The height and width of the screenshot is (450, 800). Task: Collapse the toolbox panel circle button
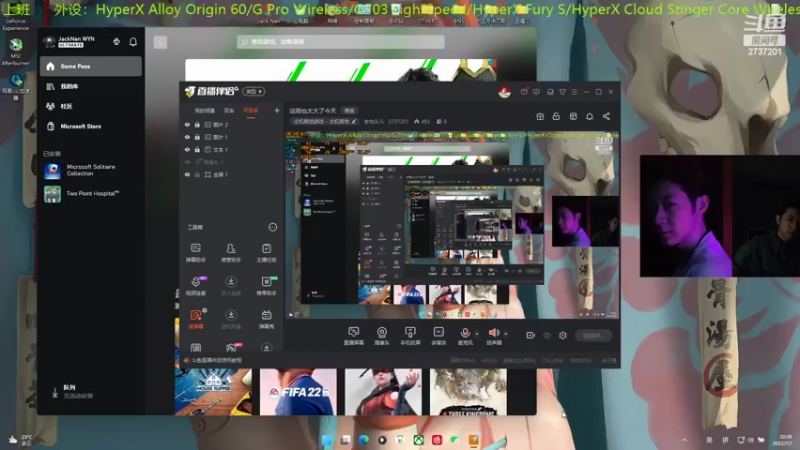(x=273, y=227)
